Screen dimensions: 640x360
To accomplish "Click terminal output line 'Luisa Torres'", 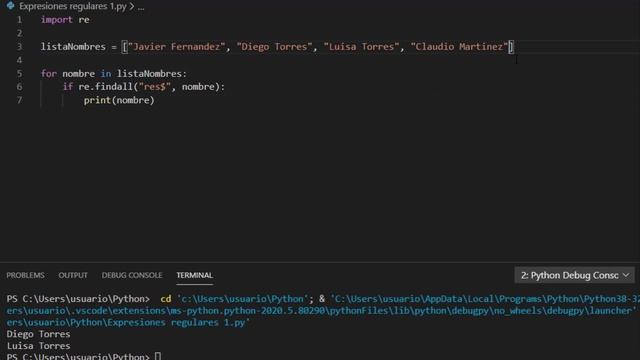I will point(38,346).
